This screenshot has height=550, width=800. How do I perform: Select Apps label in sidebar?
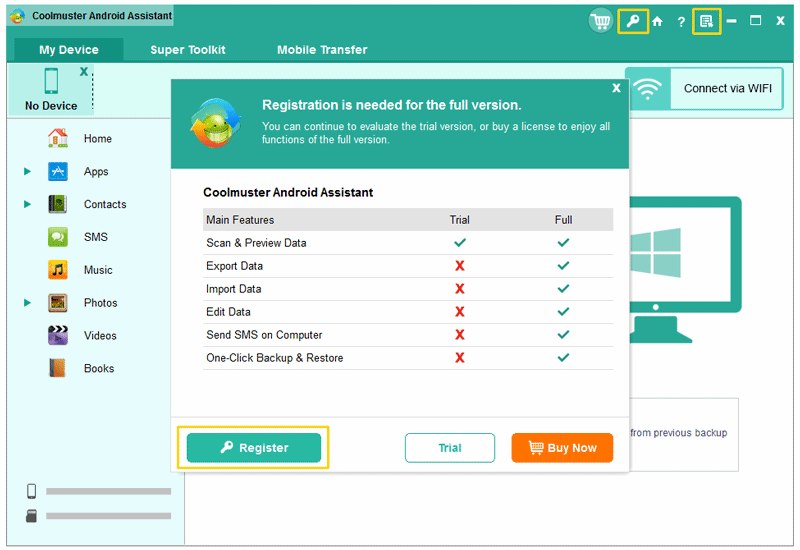tap(96, 172)
